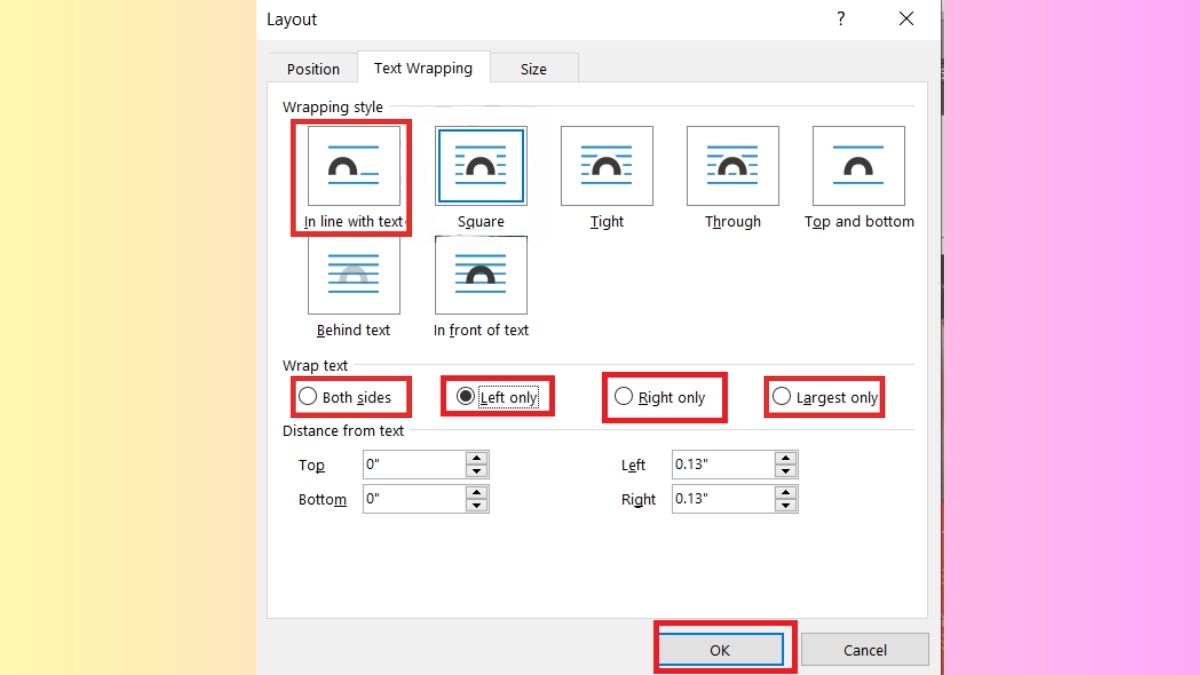
Task: Confirm changes with the OK button
Action: pos(720,650)
